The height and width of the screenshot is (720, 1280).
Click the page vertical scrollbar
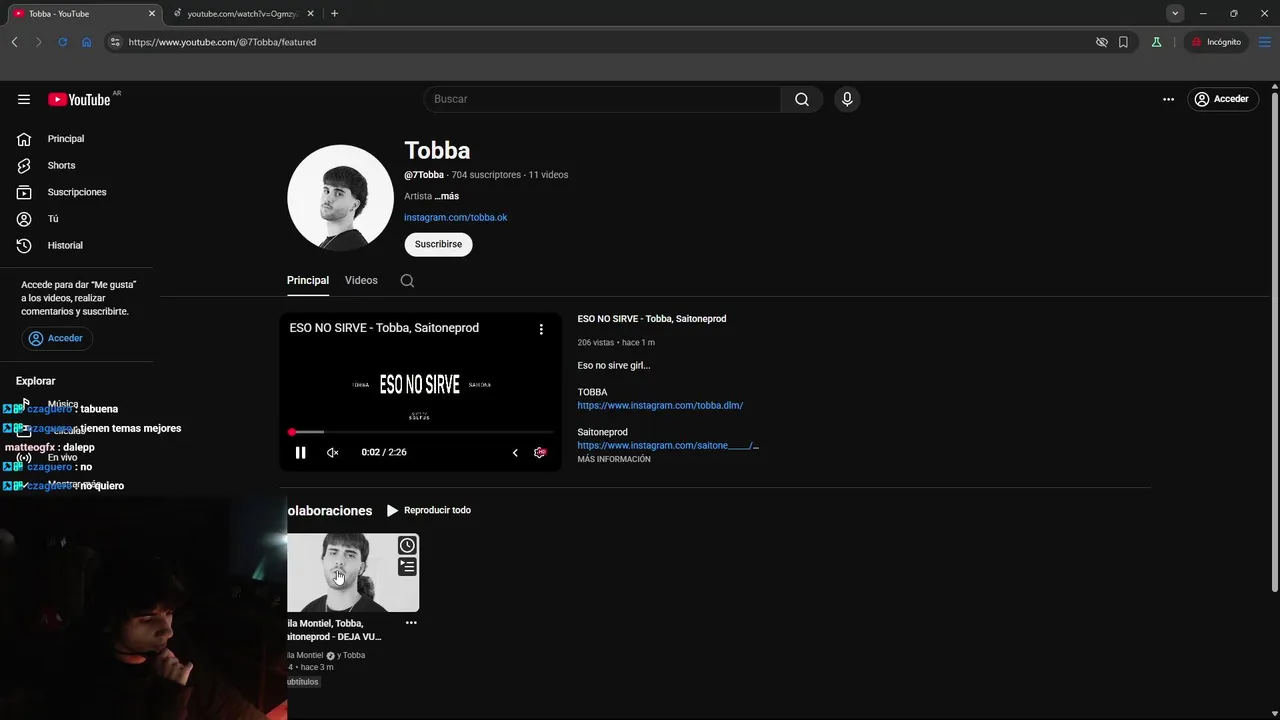[x=1274, y=340]
